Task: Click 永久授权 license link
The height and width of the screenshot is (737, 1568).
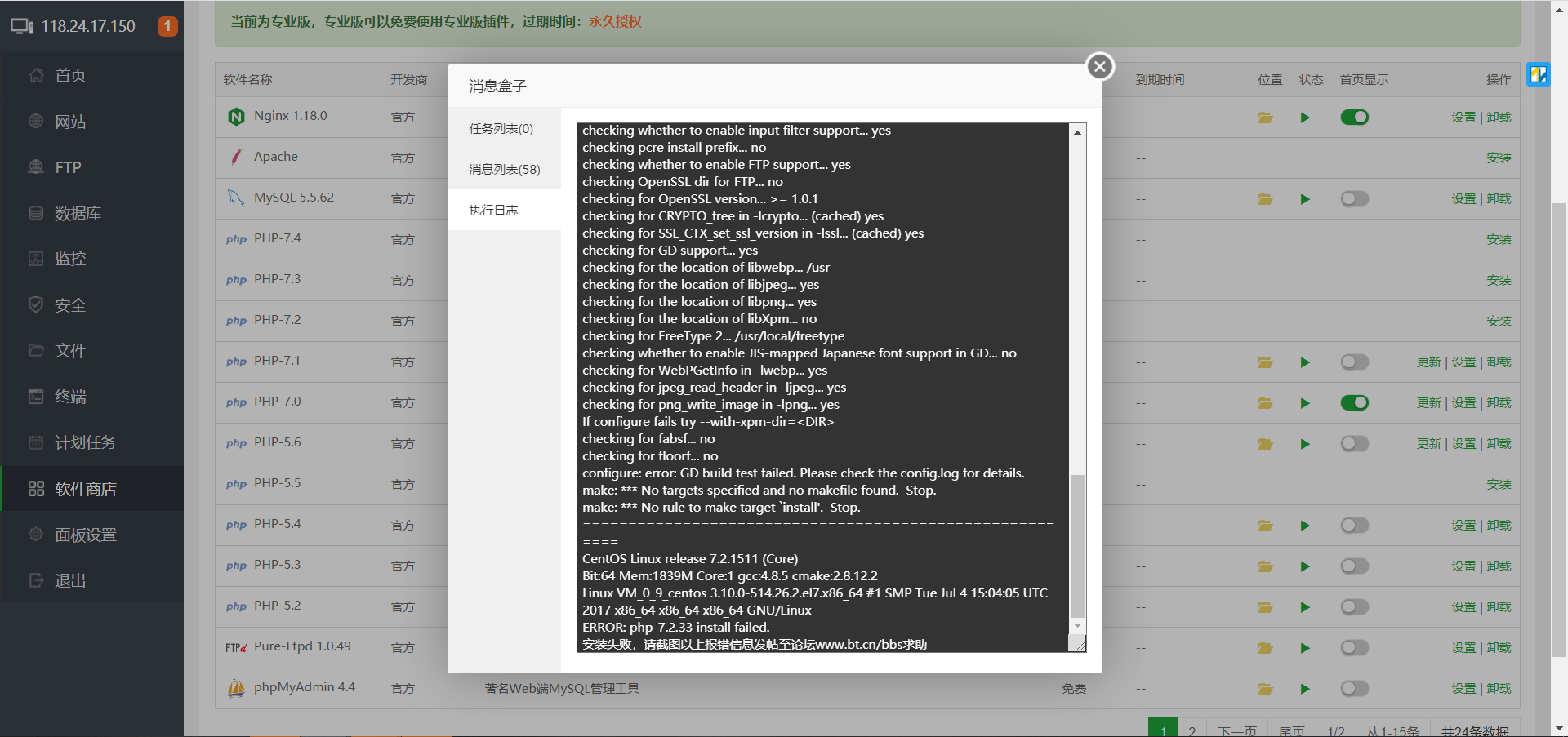Action: (x=615, y=21)
